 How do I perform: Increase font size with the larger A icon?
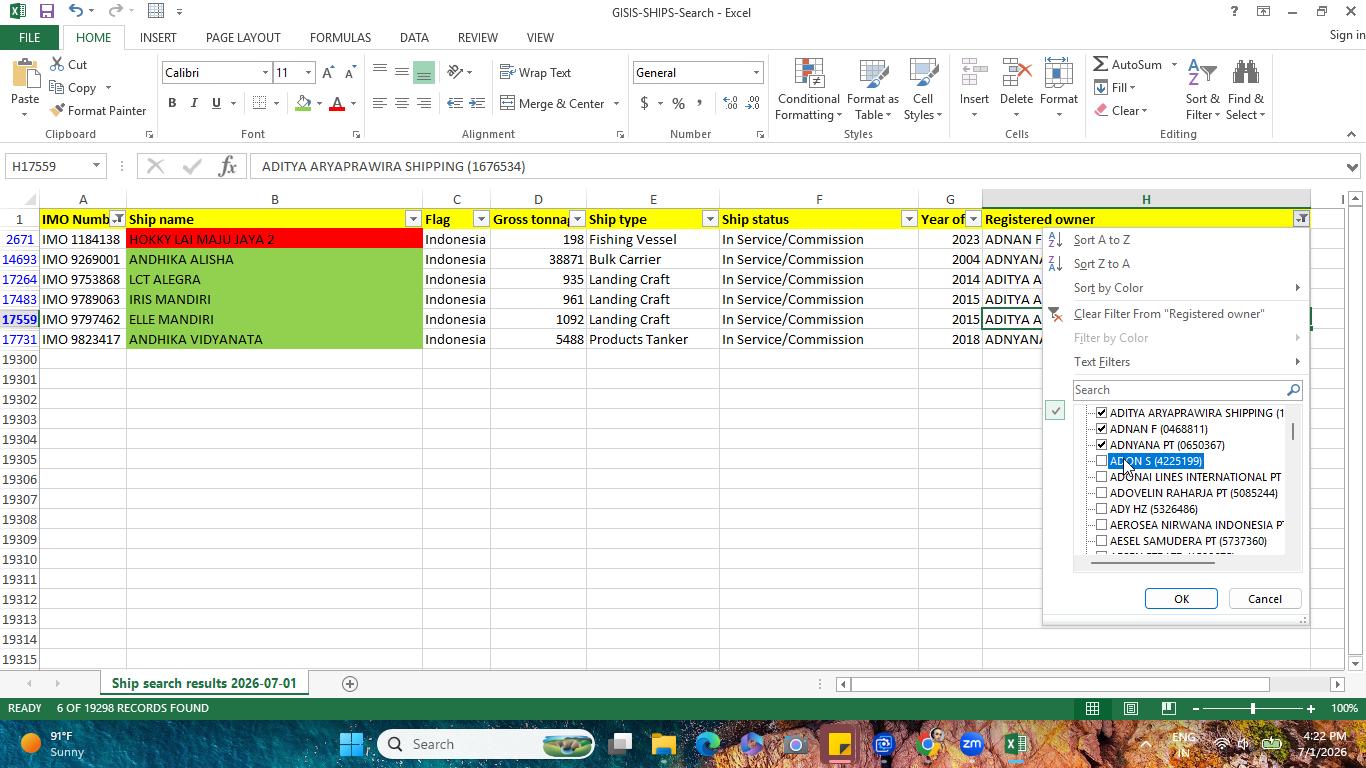328,73
